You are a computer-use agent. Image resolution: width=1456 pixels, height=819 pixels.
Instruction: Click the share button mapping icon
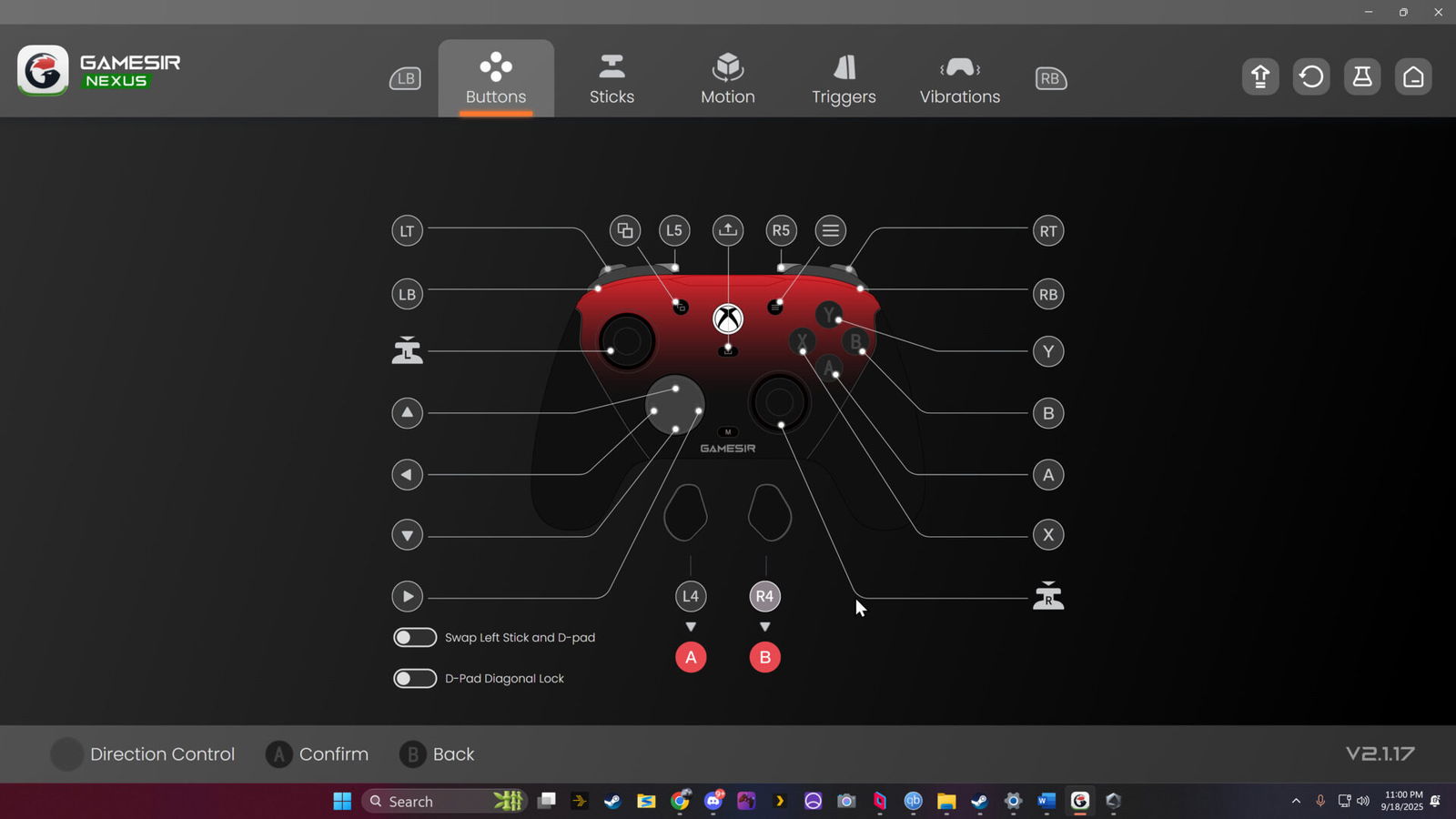(x=728, y=230)
